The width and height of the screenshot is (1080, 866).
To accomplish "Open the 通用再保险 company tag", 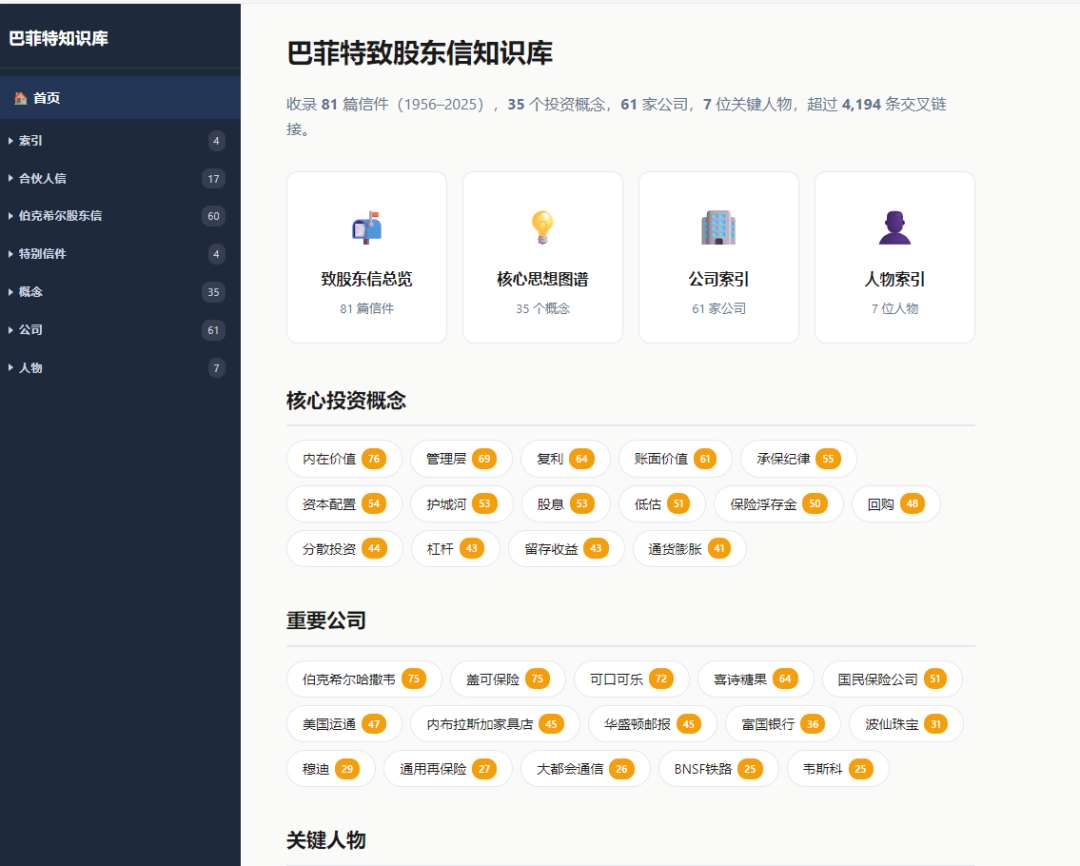I will click(x=448, y=768).
